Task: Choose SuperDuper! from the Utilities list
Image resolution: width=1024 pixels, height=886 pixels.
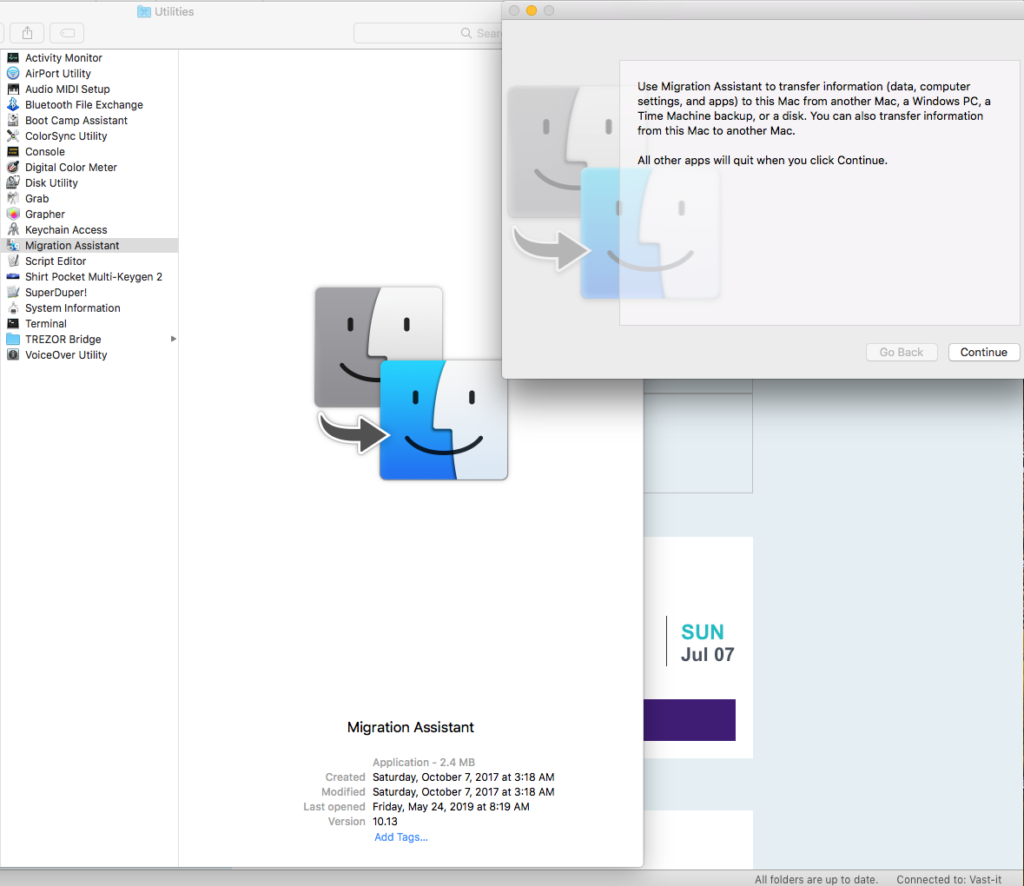Action: pyautogui.click(x=55, y=292)
